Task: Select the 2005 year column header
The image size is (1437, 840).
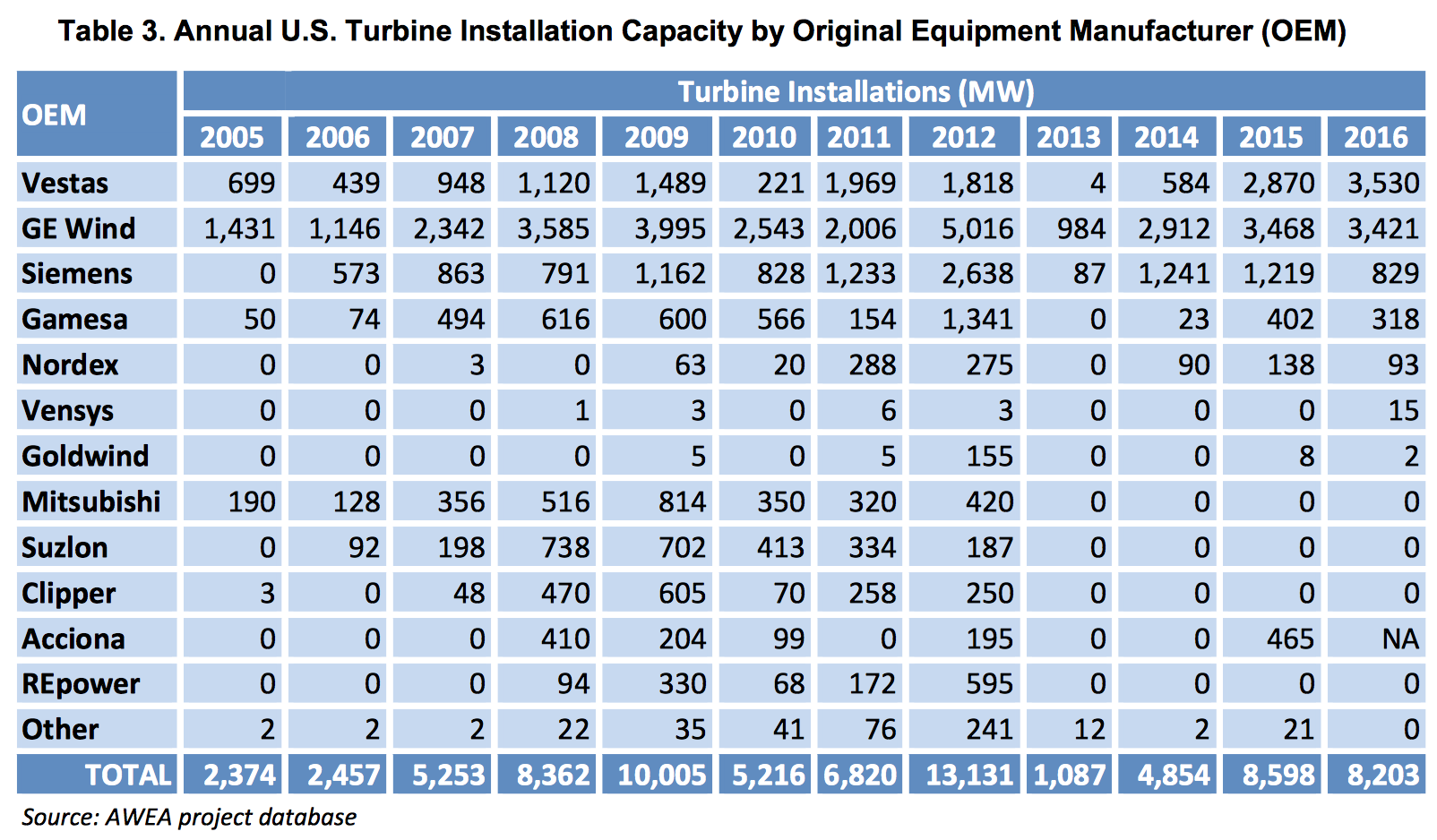Action: pyautogui.click(x=232, y=137)
